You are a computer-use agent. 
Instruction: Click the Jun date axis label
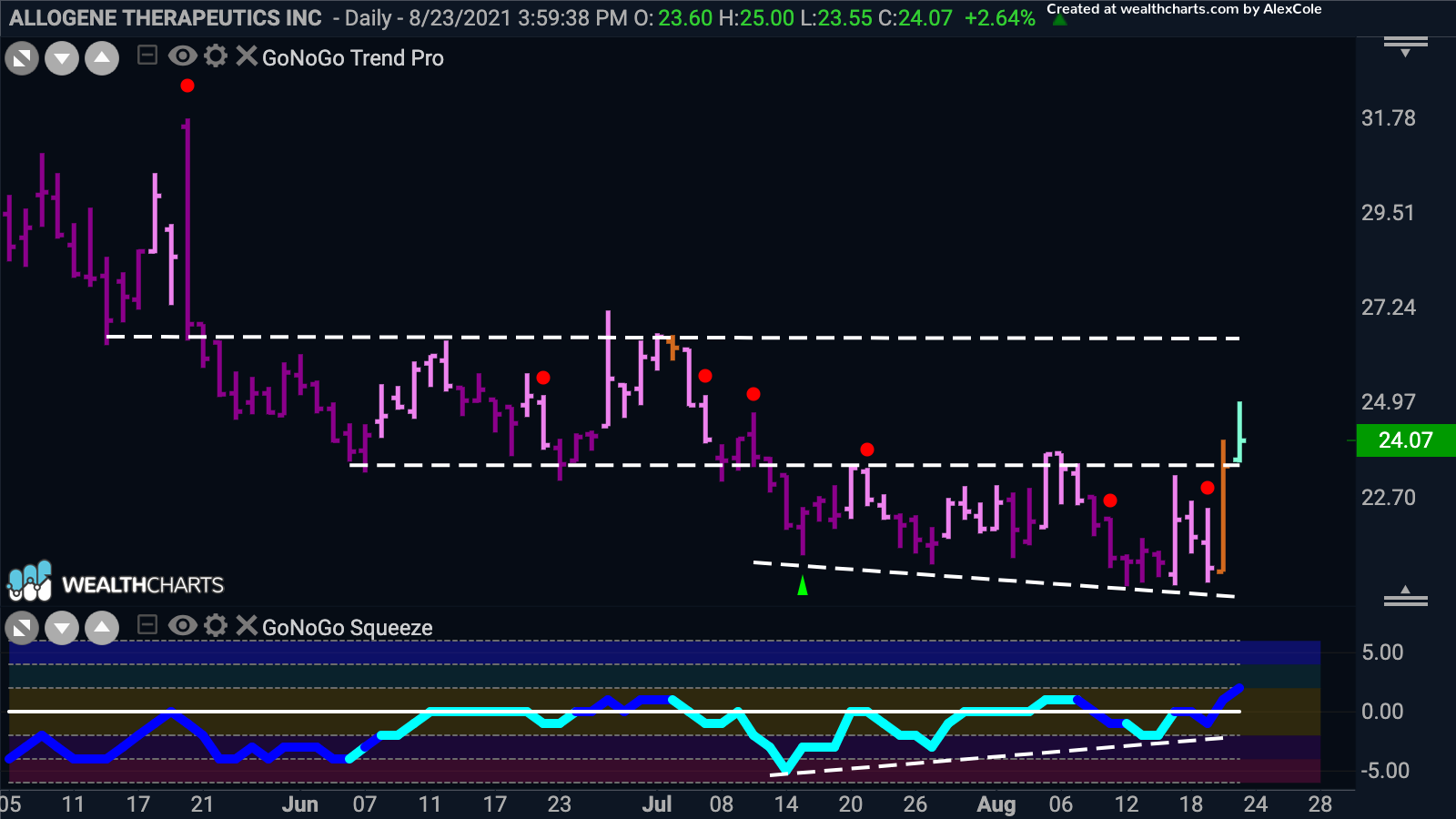click(300, 804)
